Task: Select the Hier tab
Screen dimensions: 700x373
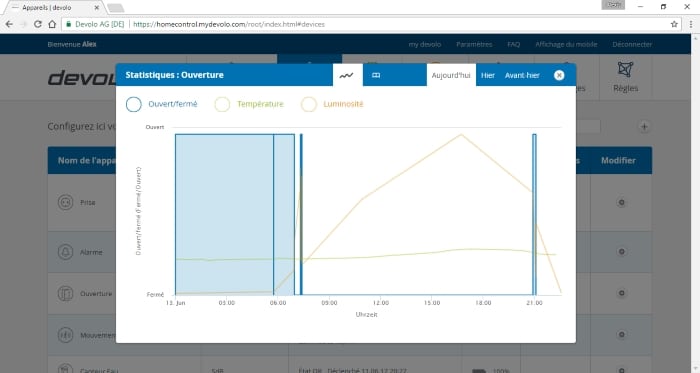Action: [x=488, y=75]
